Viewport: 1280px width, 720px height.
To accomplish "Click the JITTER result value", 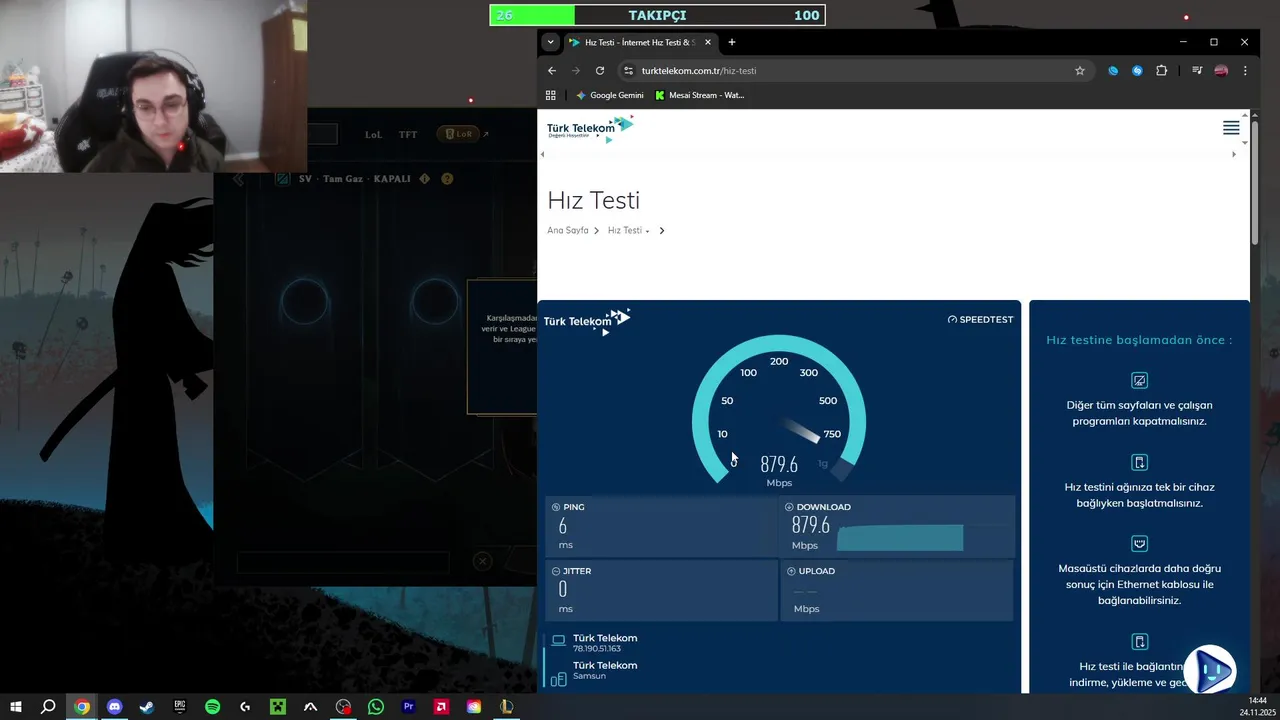I will pos(563,590).
